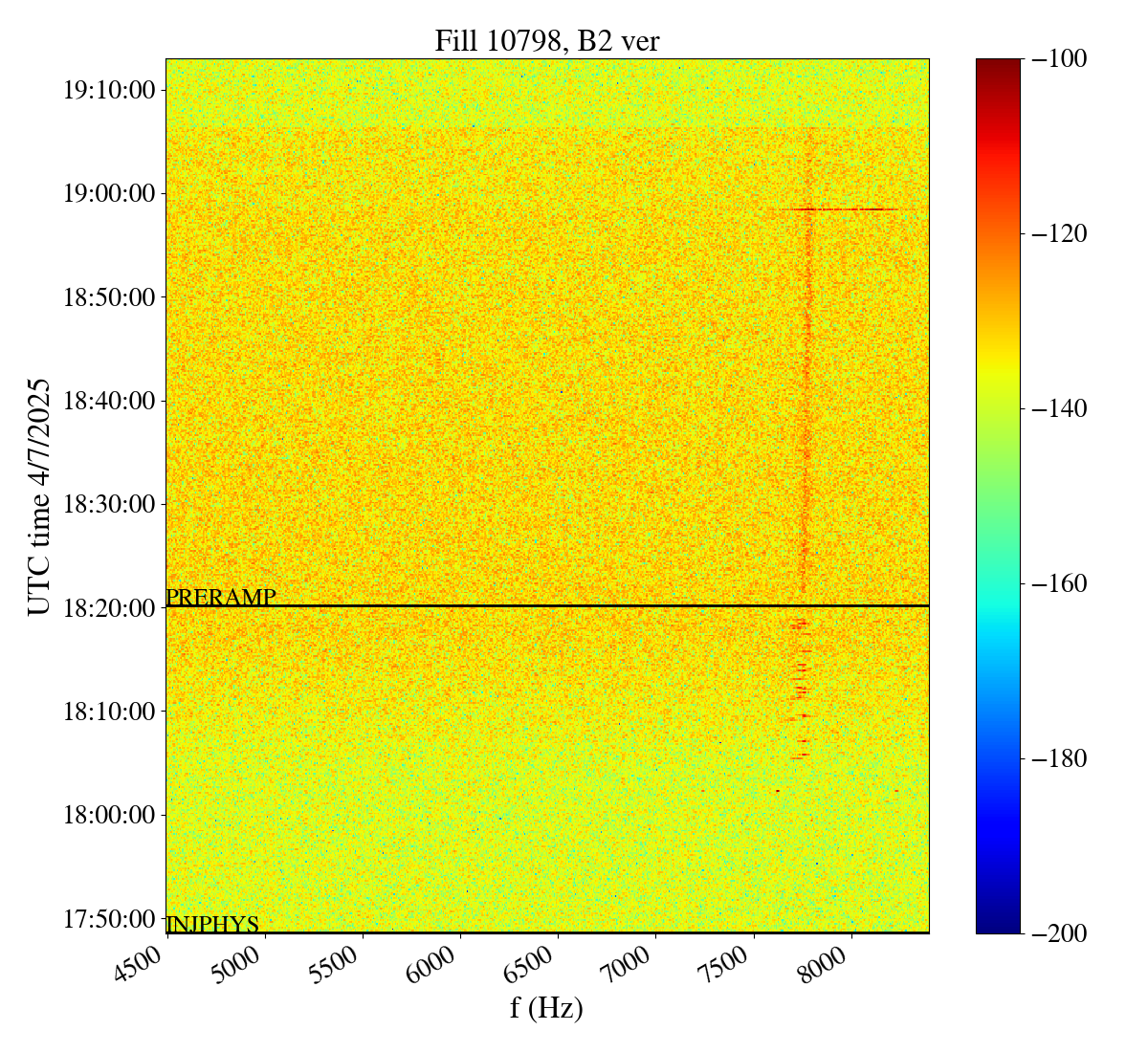Screen dimensions: 1148x1052
Task: Click the −180 colorbar tick label
Action: (1059, 758)
